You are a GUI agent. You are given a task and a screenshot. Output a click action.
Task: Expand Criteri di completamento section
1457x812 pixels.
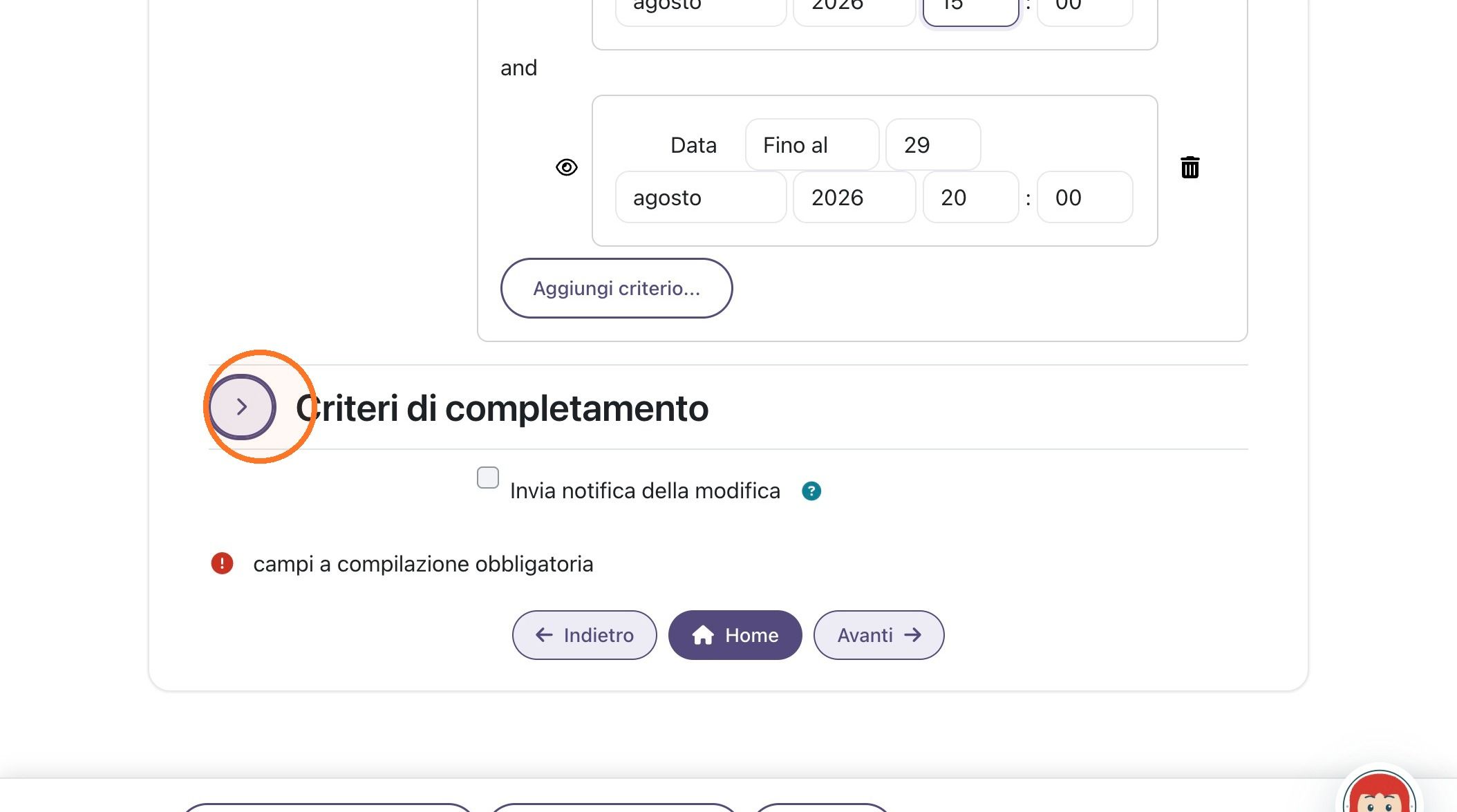pyautogui.click(x=242, y=407)
